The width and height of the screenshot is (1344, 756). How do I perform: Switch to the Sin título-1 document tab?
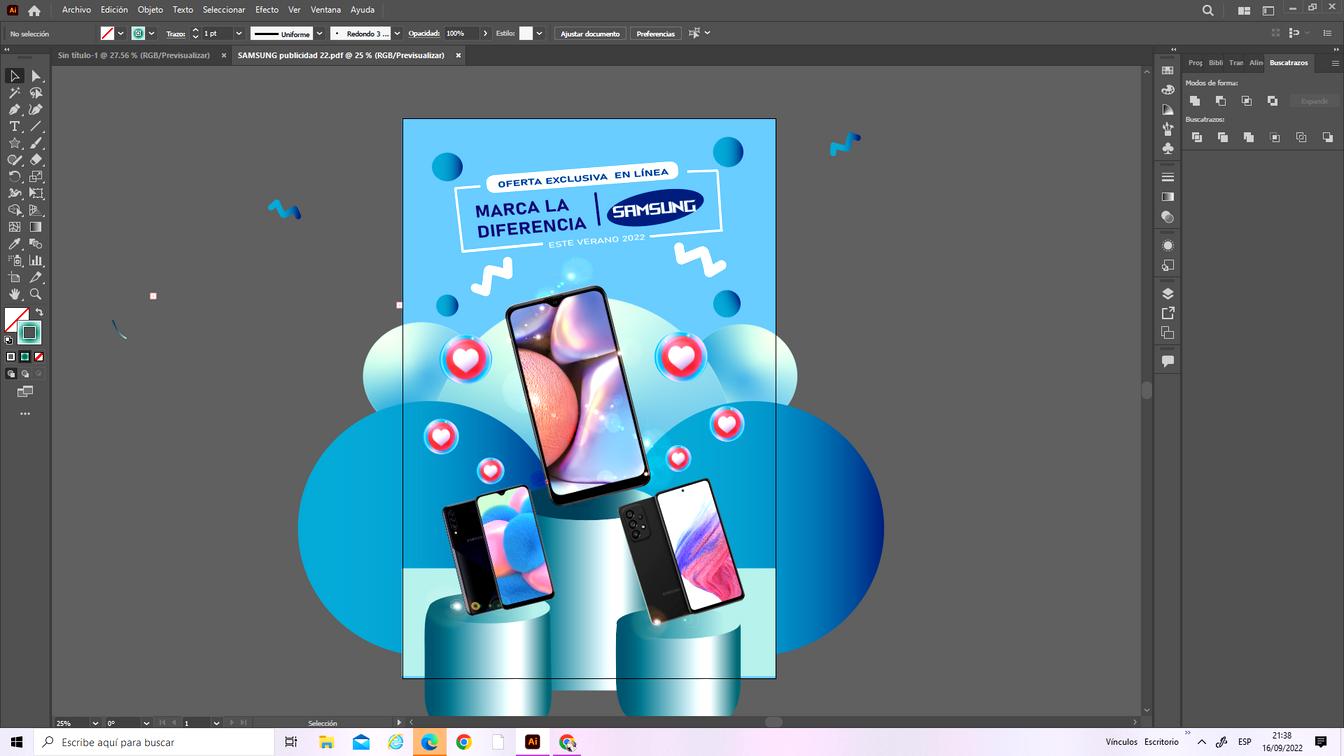[134, 56]
